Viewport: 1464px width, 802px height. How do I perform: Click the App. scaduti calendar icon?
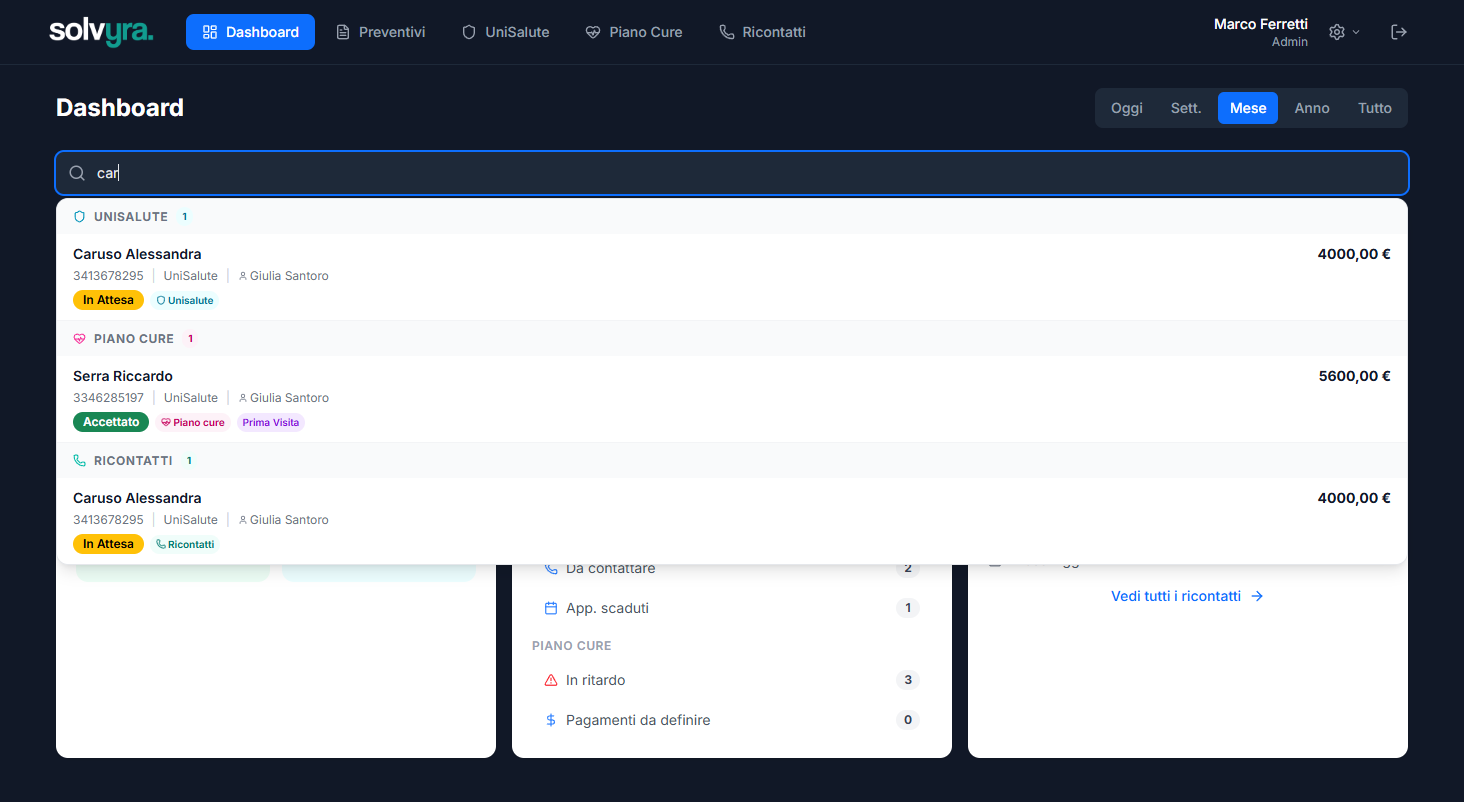point(550,608)
